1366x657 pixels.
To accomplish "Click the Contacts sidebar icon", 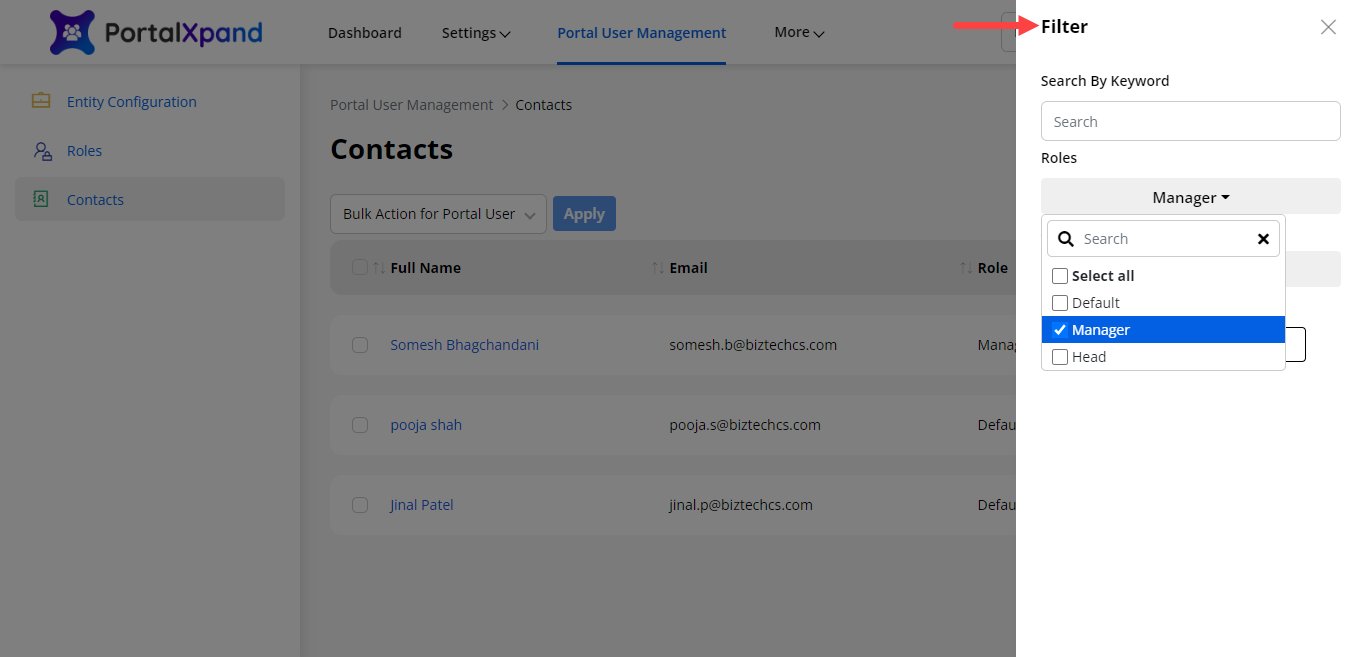I will tap(41, 199).
